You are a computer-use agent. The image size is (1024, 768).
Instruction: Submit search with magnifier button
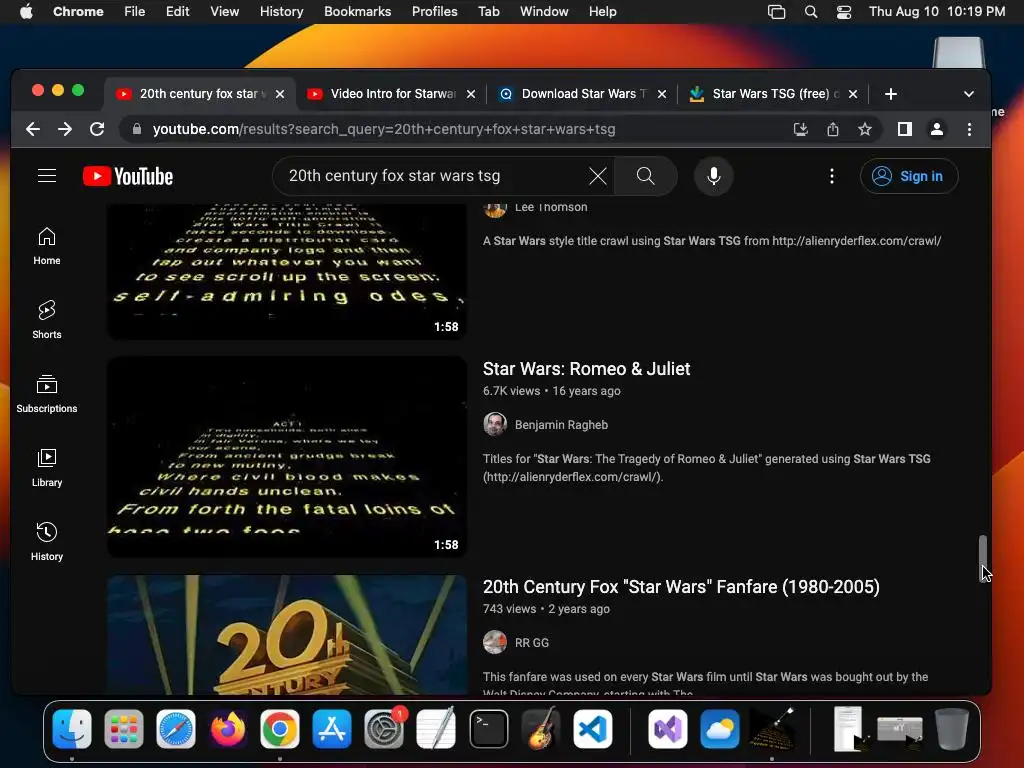(x=645, y=176)
